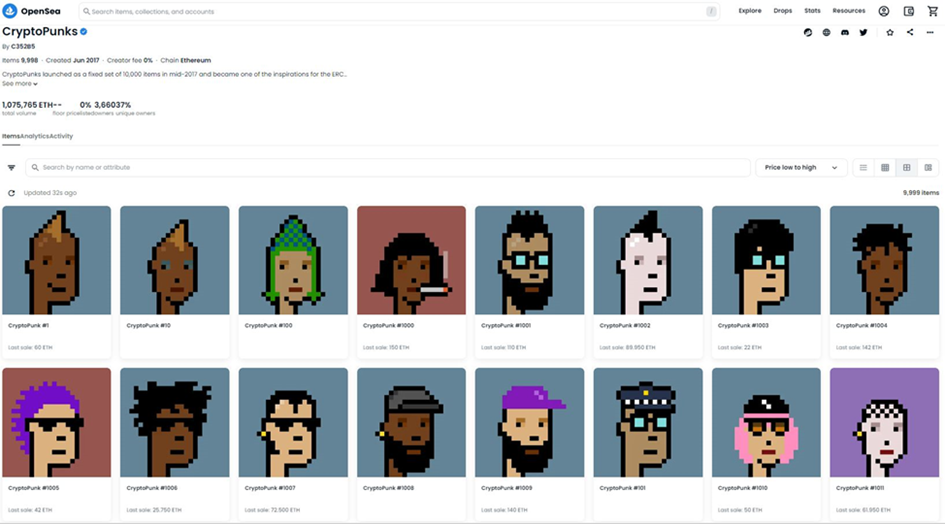Open CryptoPunk #1010 thumbnail

[x=766, y=423]
